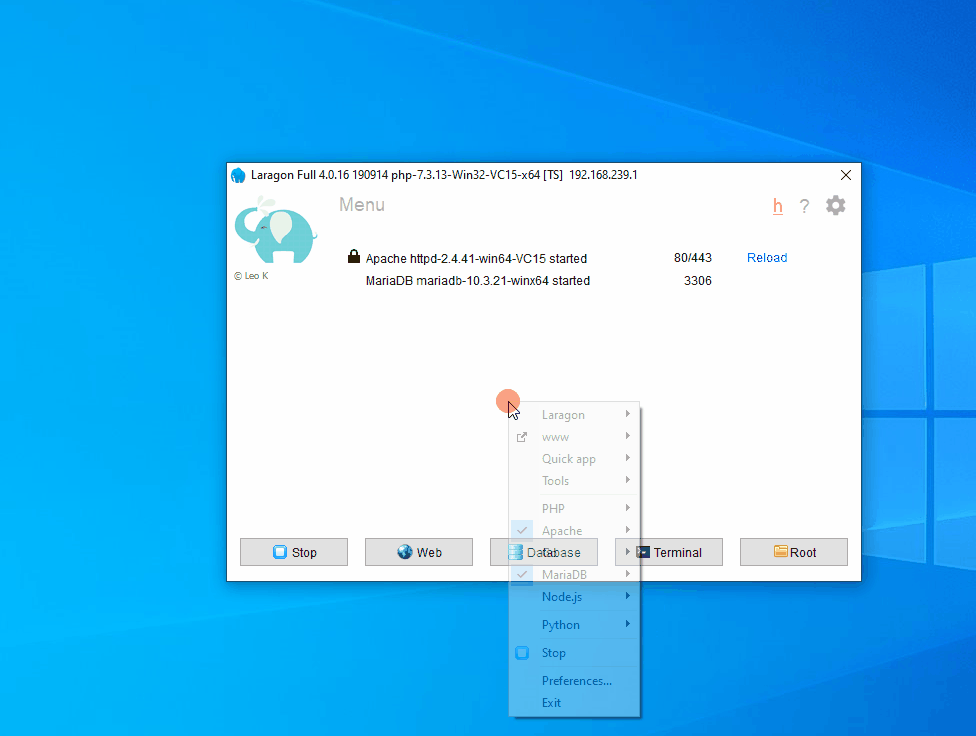Click the Root button

click(x=794, y=552)
